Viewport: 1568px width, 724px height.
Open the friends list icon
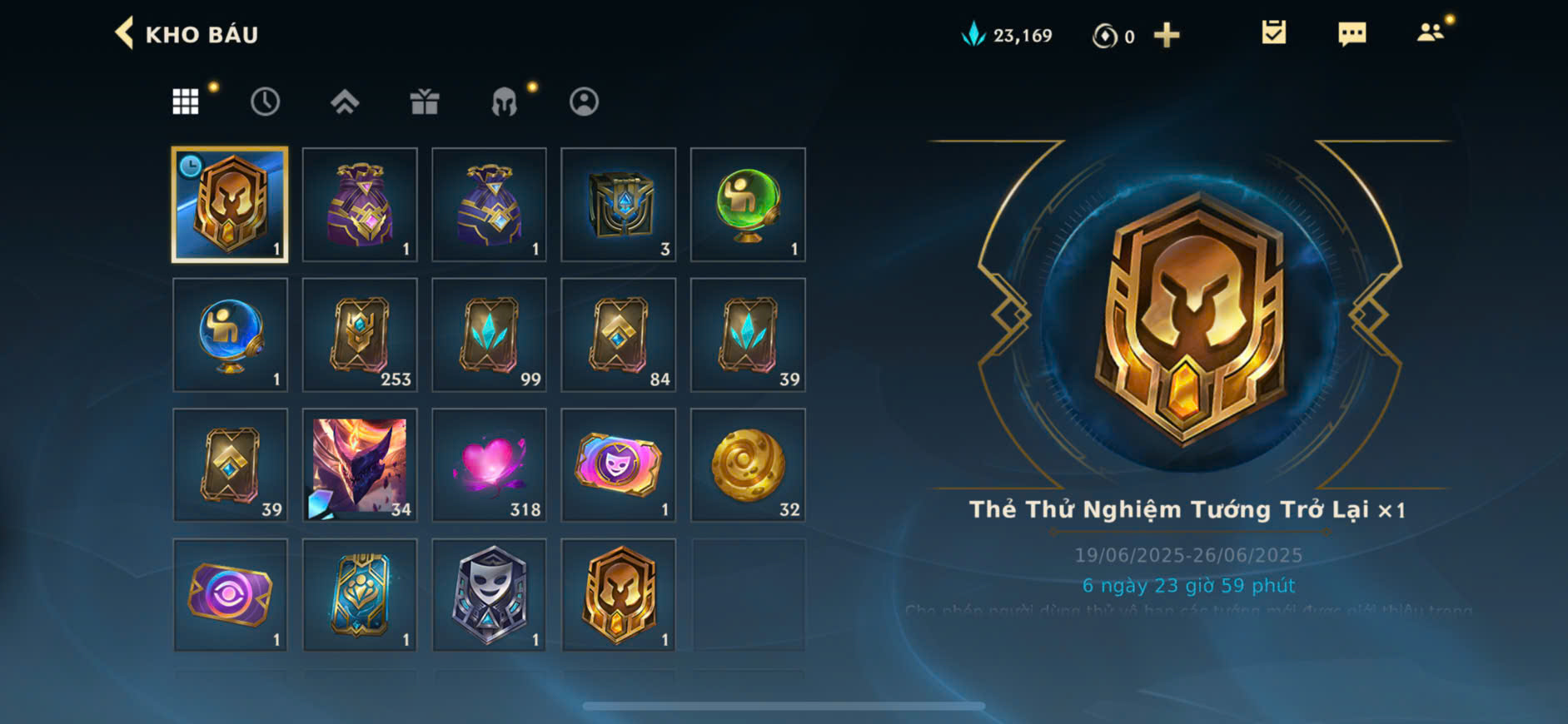coord(1431,33)
